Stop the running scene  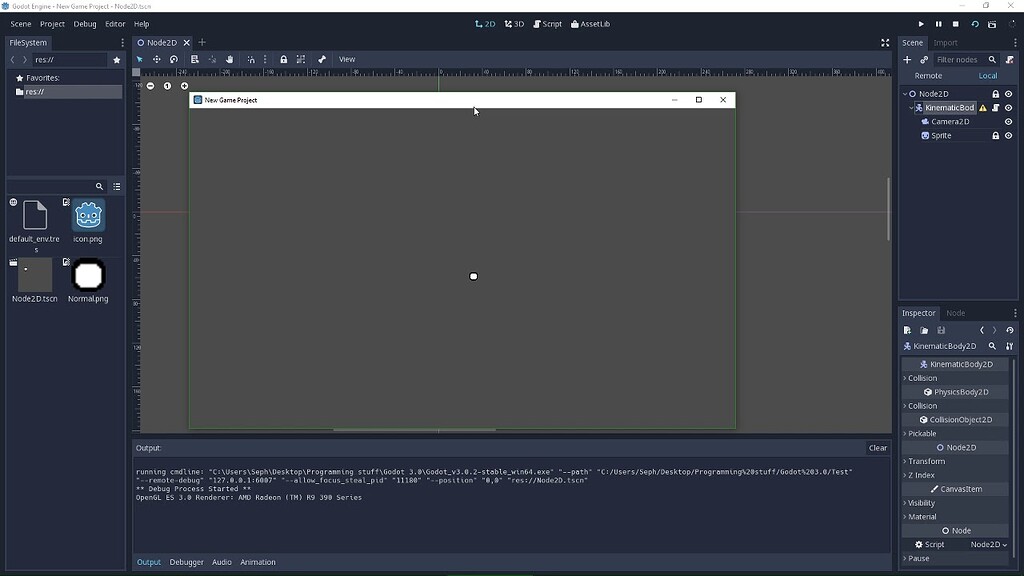[956, 24]
